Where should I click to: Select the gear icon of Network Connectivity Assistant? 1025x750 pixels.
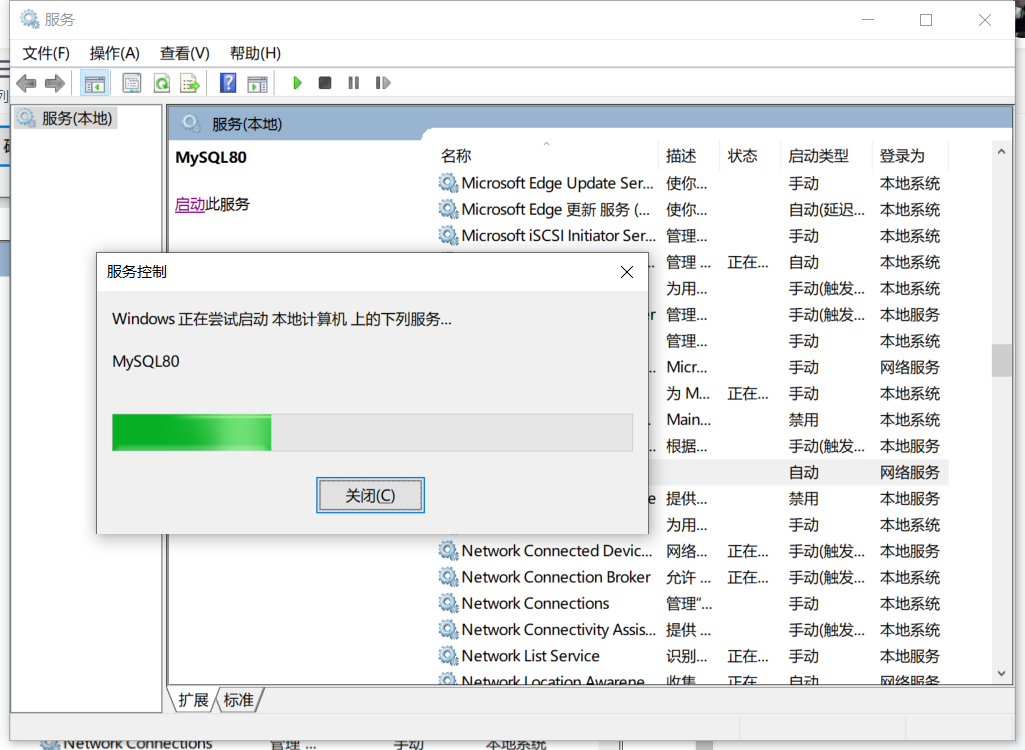(448, 630)
